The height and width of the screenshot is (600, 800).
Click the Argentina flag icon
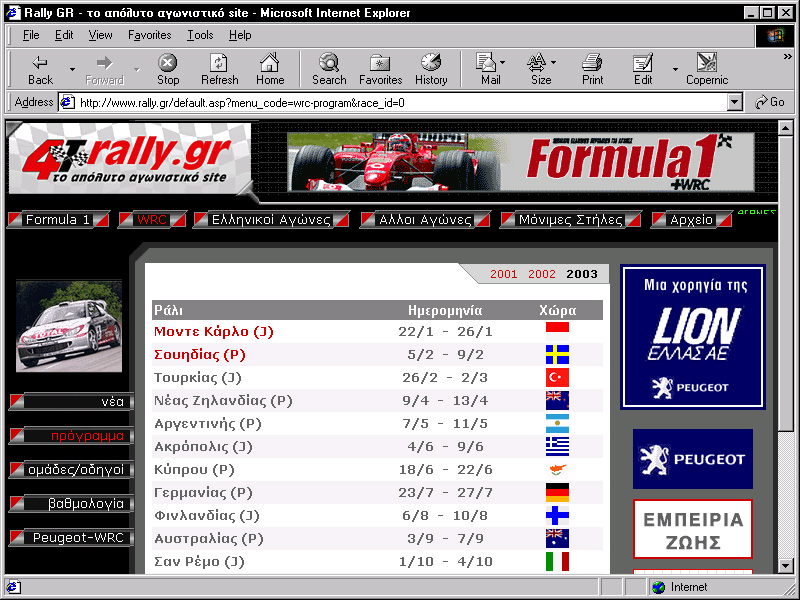coord(557,423)
